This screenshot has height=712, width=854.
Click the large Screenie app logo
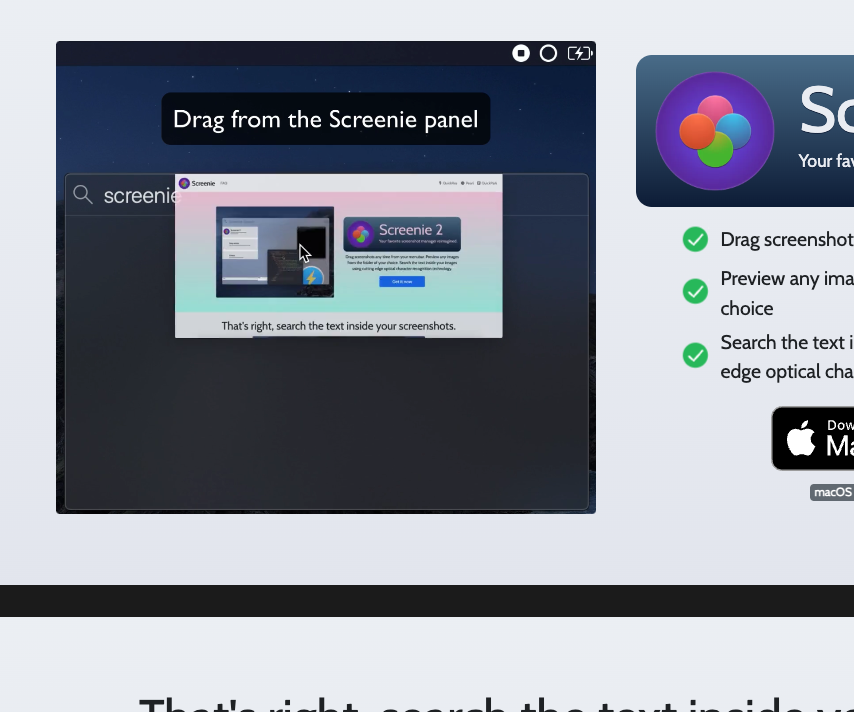click(x=715, y=131)
